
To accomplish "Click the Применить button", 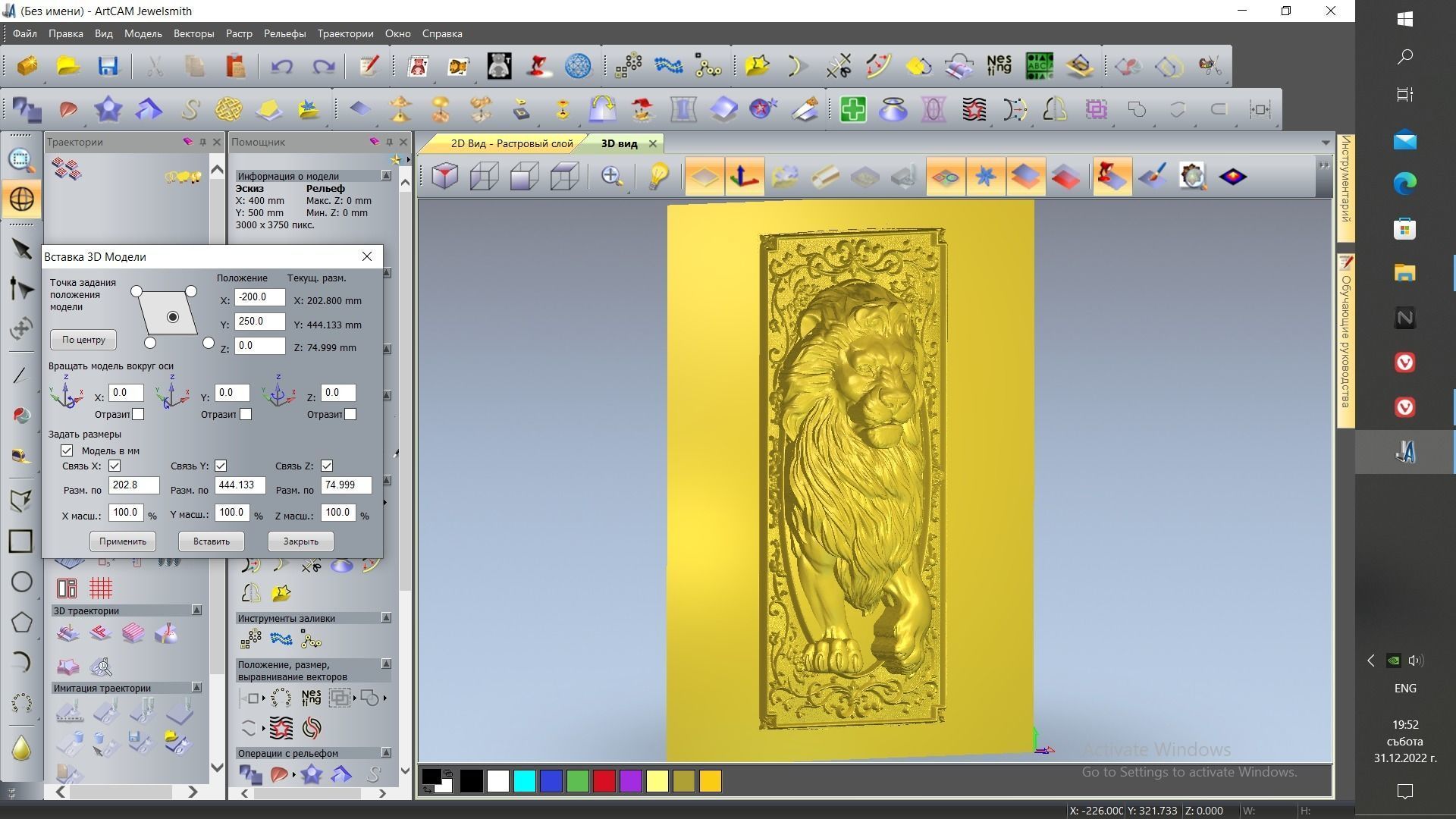I will coord(122,541).
